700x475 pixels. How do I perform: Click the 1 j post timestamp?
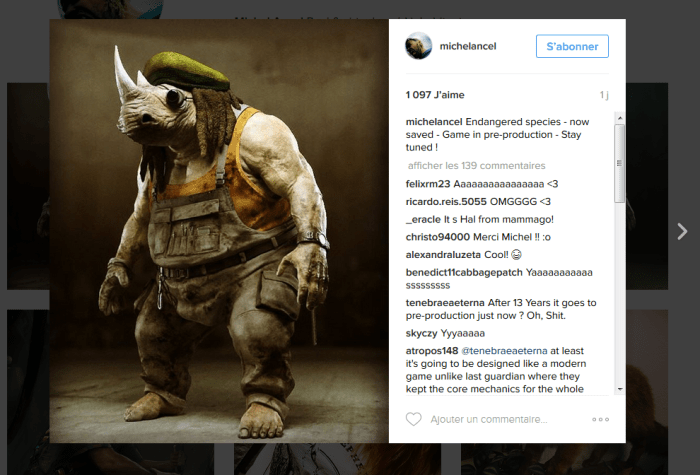click(x=604, y=95)
